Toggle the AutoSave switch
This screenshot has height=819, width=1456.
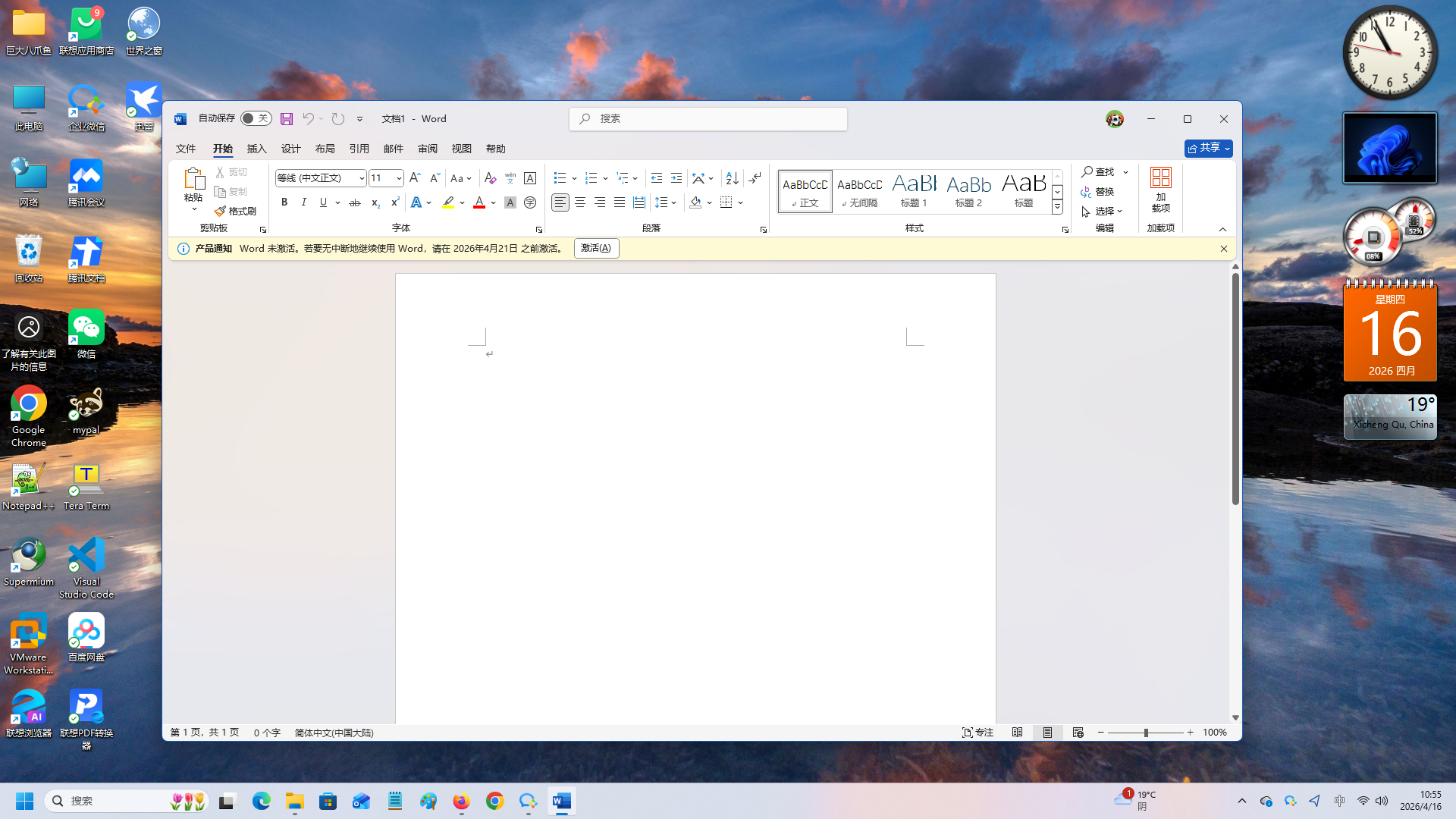click(x=256, y=118)
